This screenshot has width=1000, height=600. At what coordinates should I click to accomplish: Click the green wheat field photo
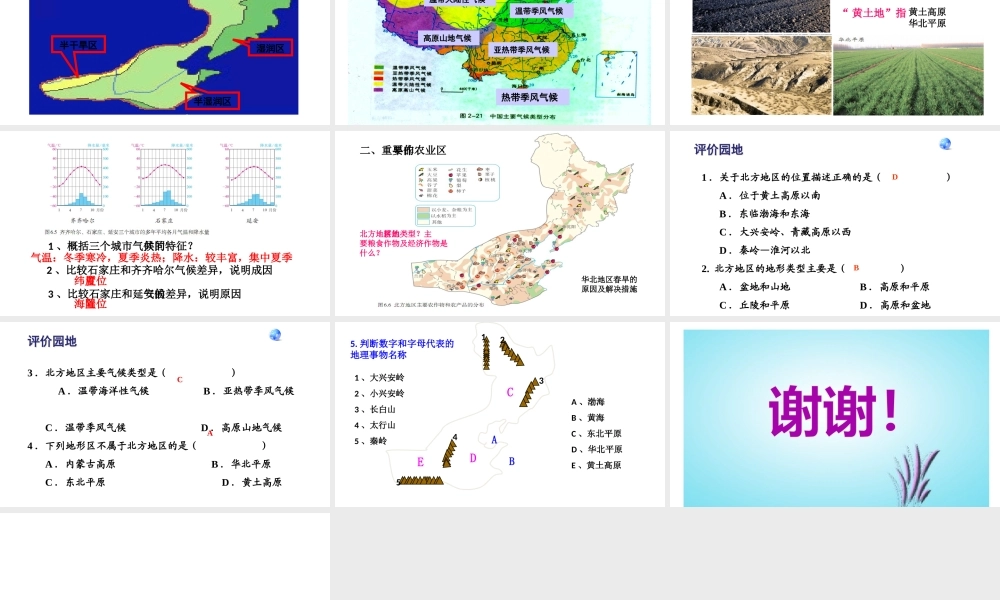pyautogui.click(x=908, y=79)
